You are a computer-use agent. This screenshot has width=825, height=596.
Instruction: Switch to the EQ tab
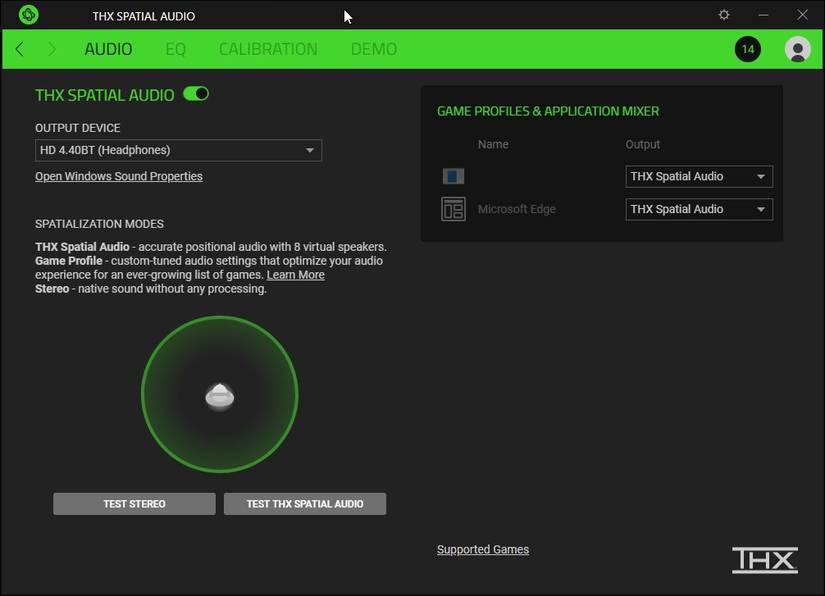coord(176,48)
